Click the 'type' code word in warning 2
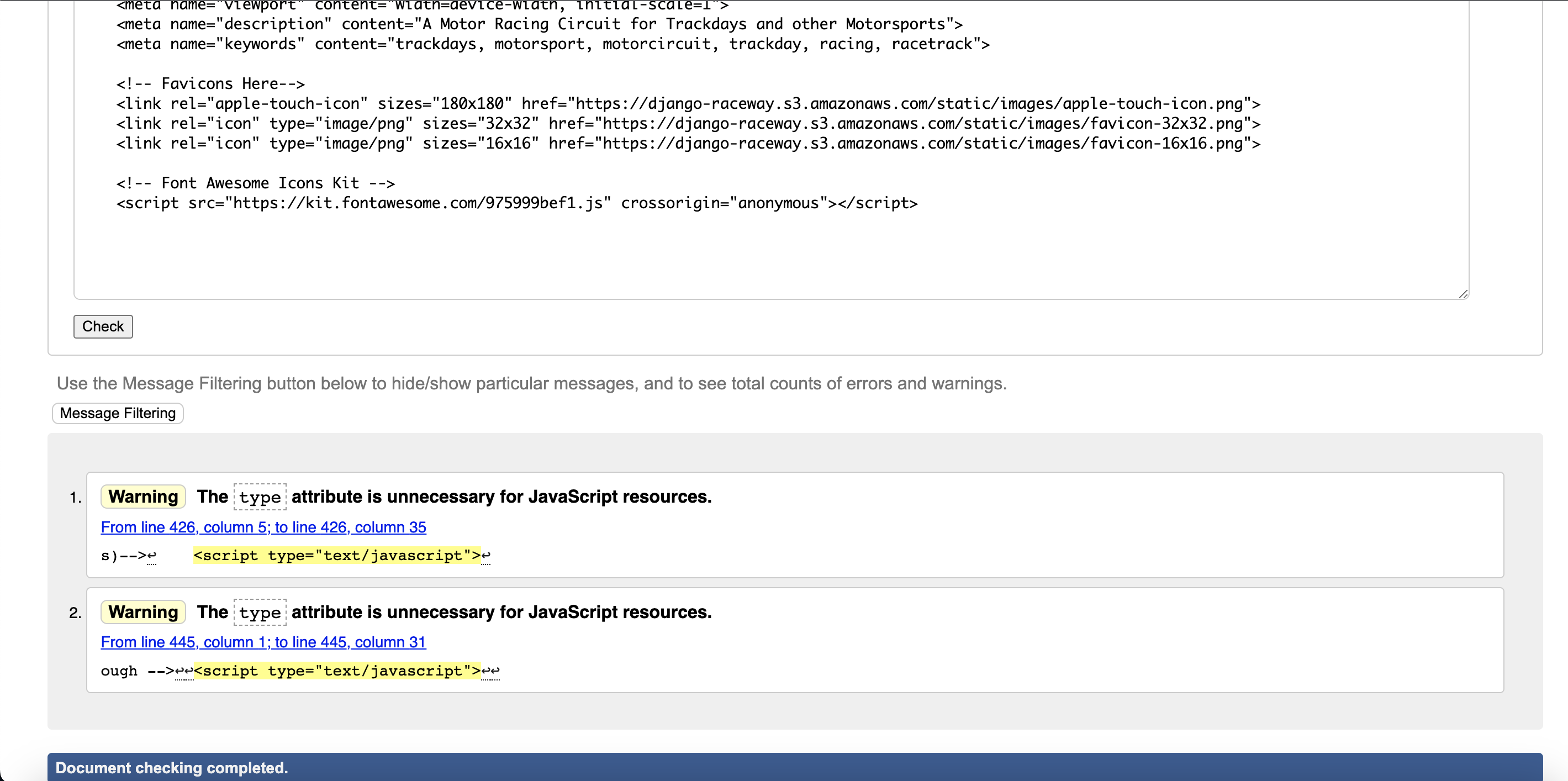Image resolution: width=1568 pixels, height=781 pixels. [x=260, y=613]
